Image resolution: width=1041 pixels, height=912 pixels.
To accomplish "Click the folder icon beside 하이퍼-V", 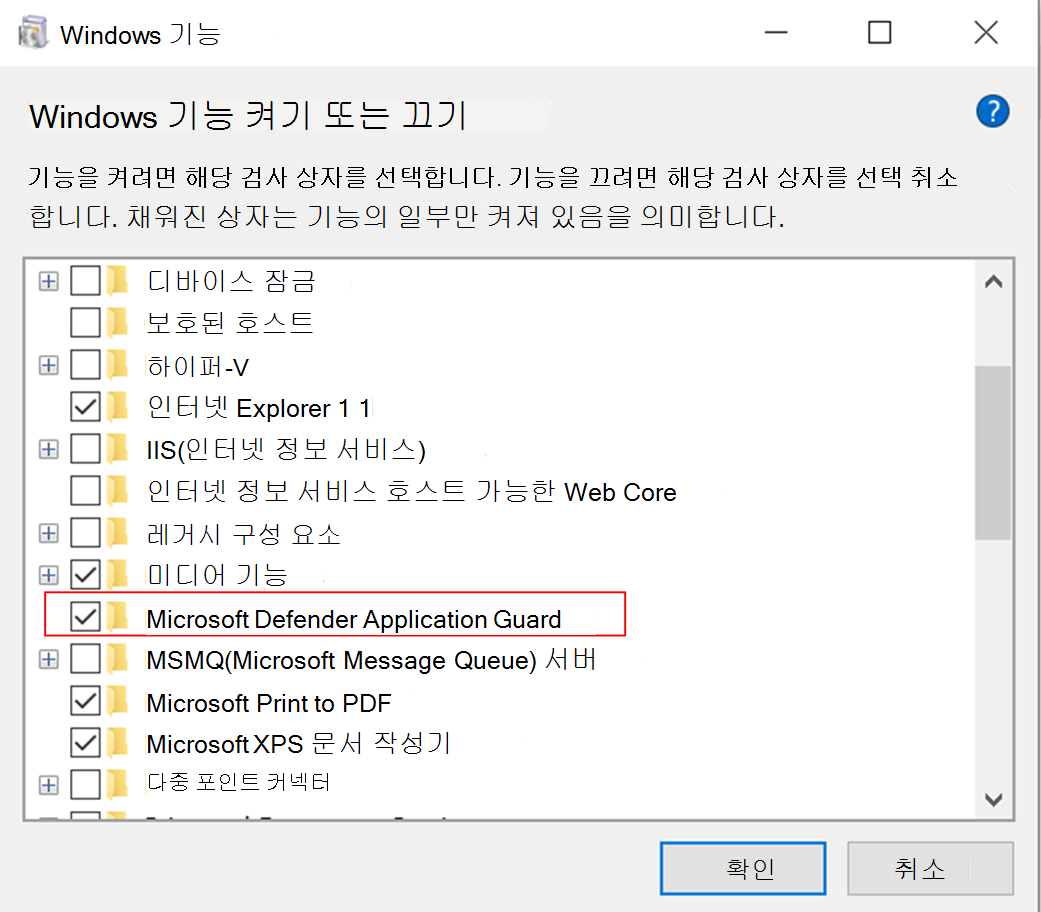I will pyautogui.click(x=118, y=365).
